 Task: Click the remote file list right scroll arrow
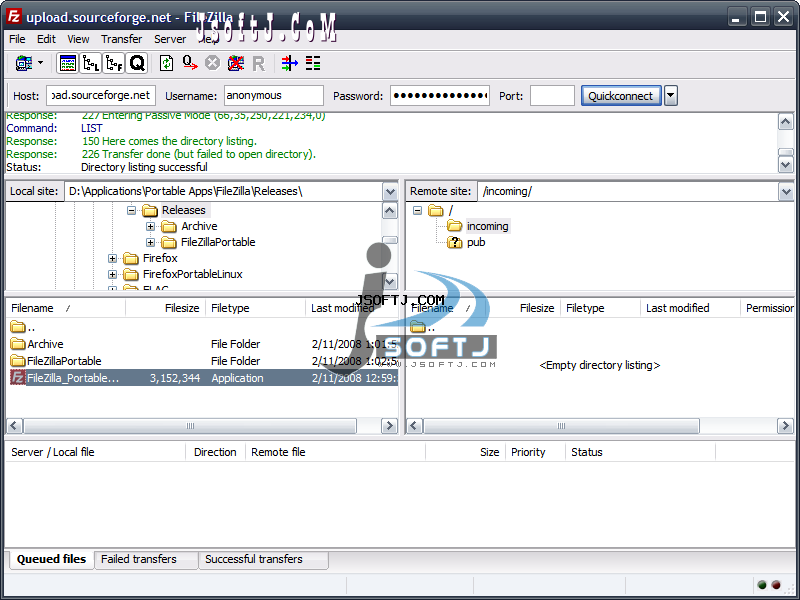785,426
